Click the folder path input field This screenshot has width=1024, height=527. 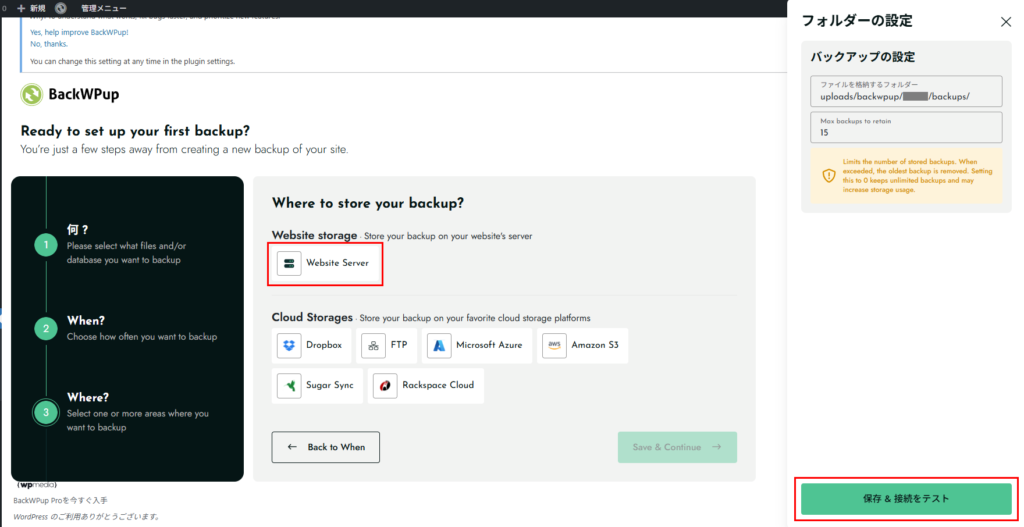(905, 97)
